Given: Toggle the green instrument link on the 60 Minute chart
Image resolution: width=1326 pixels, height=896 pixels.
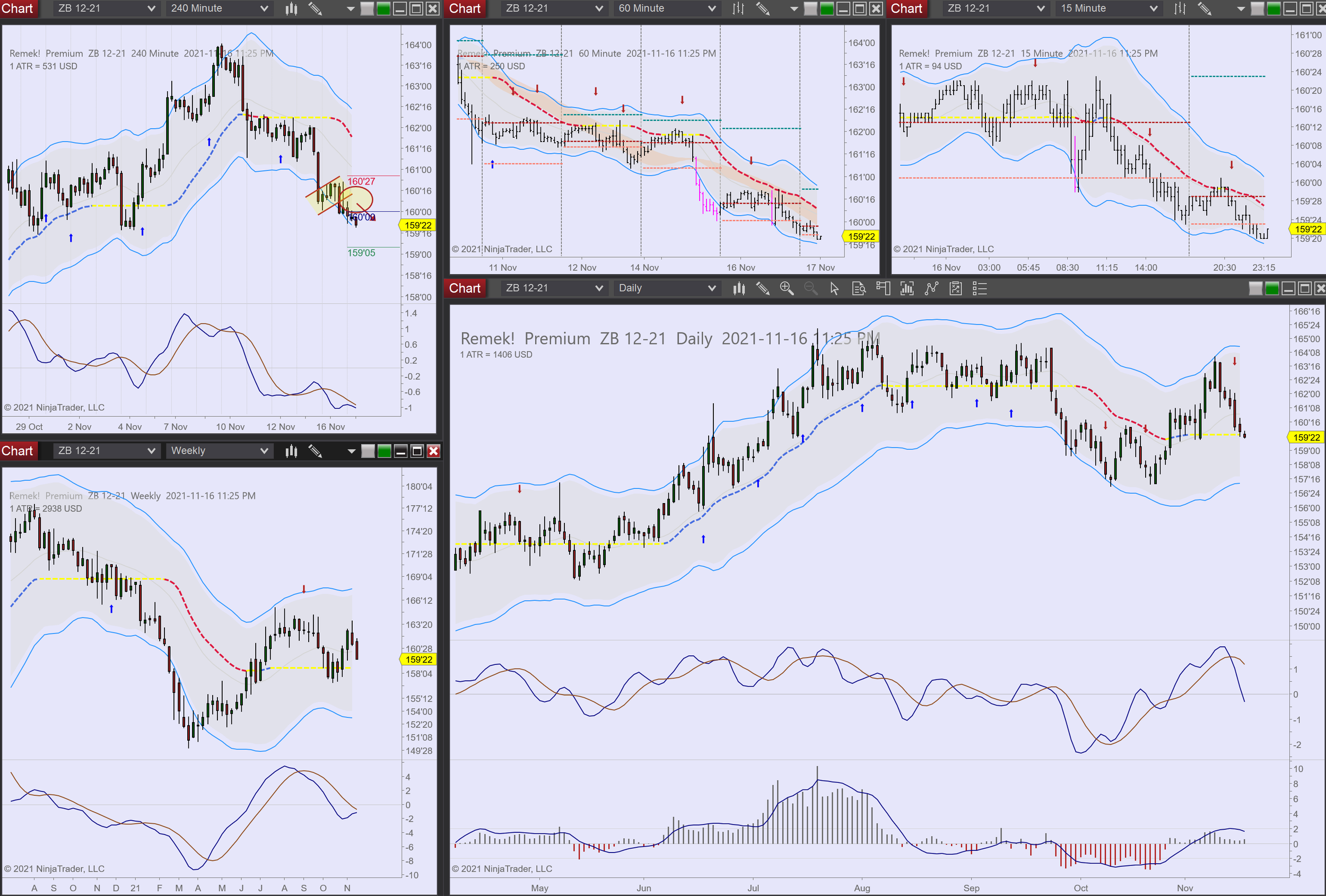Looking at the screenshot, I should (x=827, y=8).
